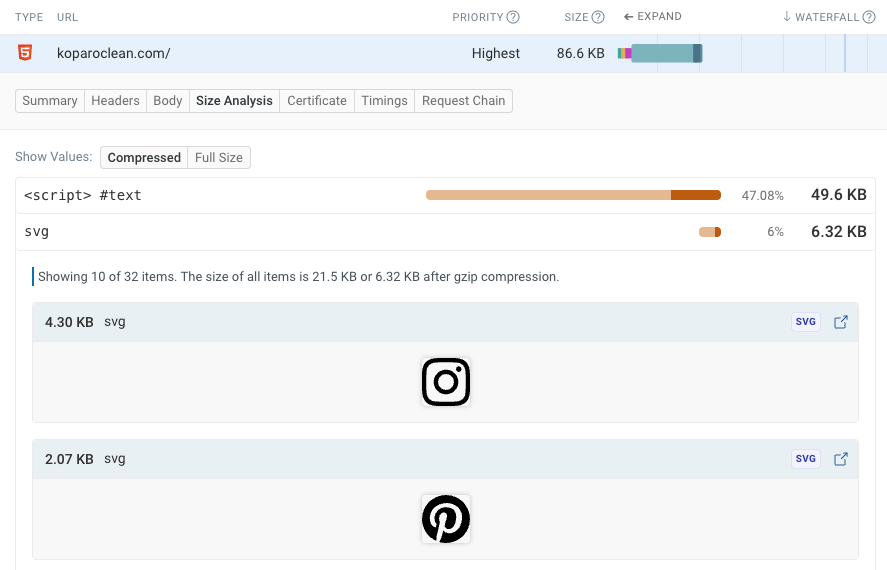
Task: Click the HTML5 file type icon
Action: [25, 53]
